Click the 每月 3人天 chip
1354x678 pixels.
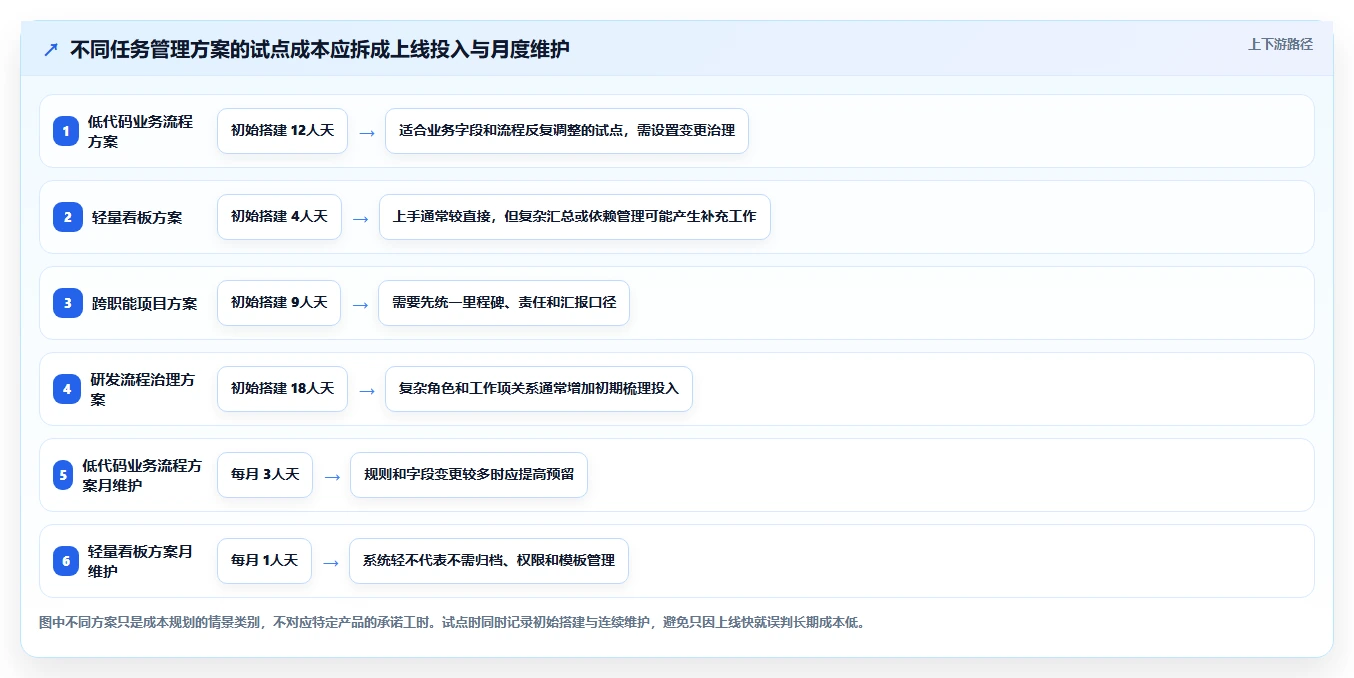[x=265, y=475]
